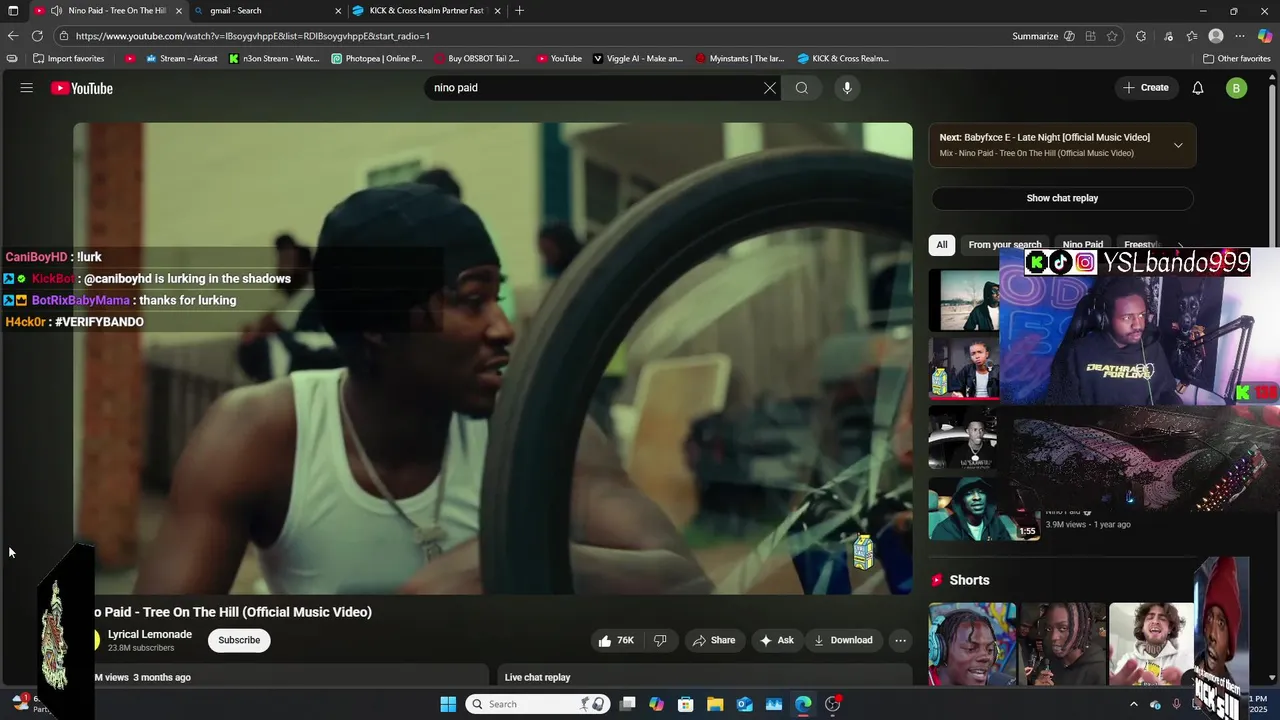This screenshot has height=720, width=1280.
Task: Switch to the gmail - Search tab
Action: pos(266,11)
